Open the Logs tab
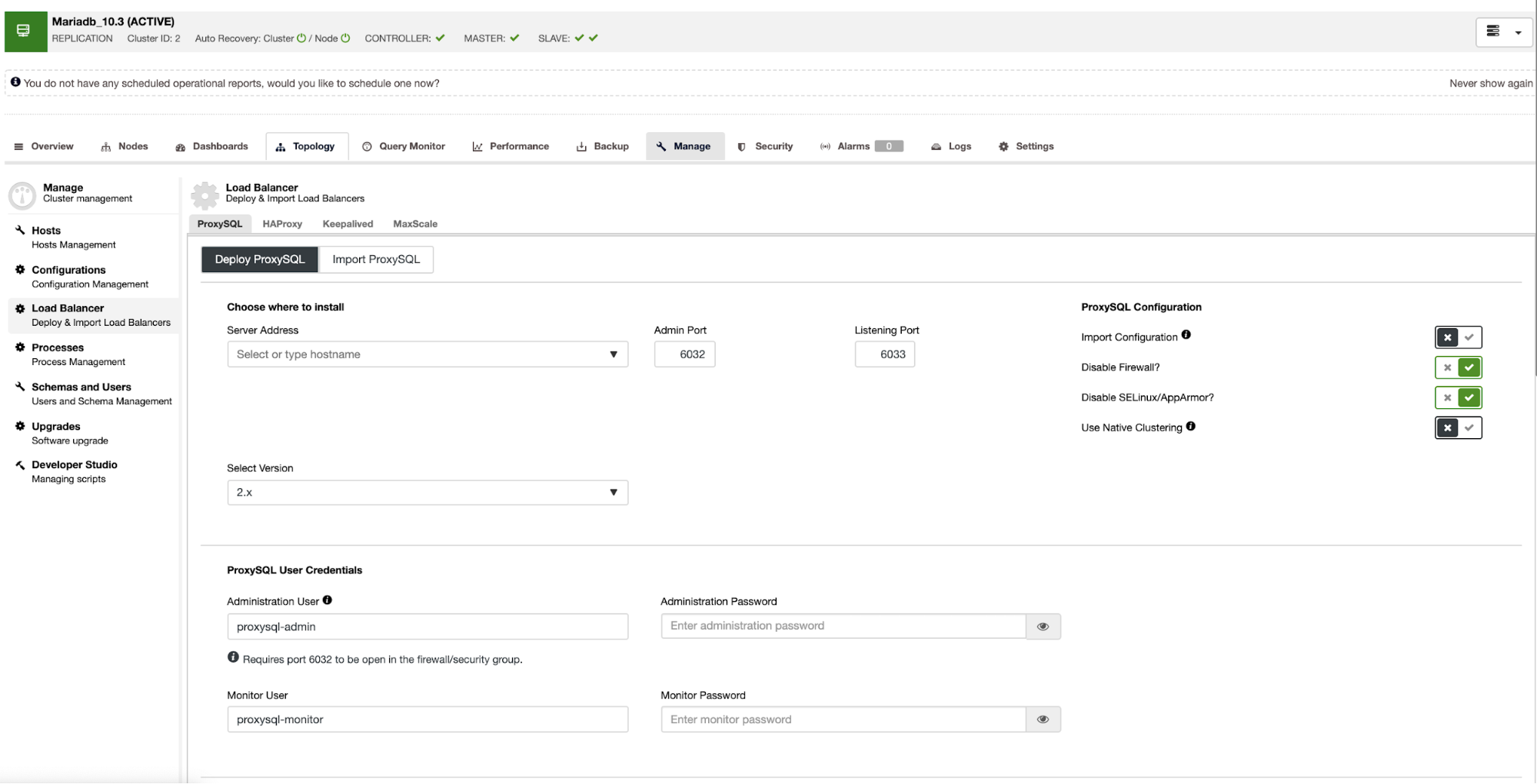1537x784 pixels. point(951,146)
